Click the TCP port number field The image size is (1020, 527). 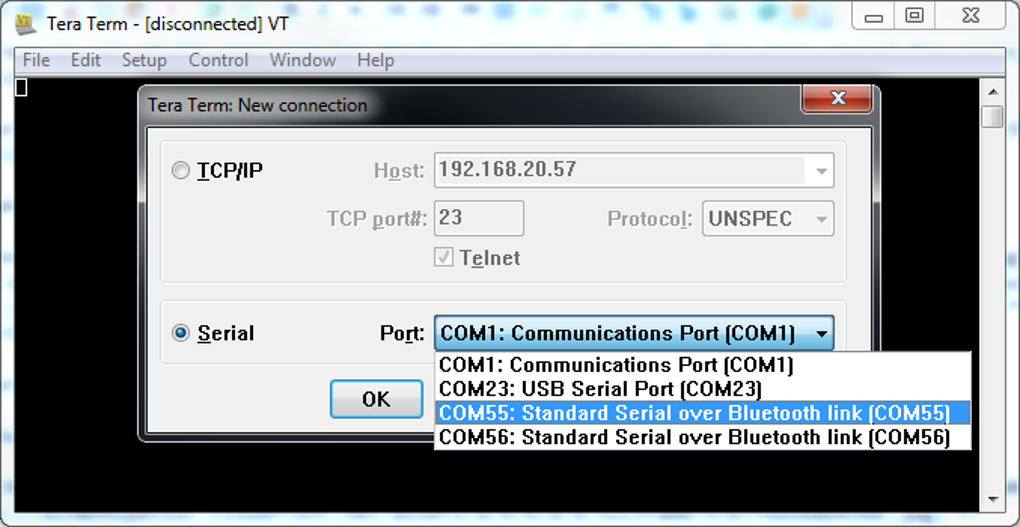478,218
